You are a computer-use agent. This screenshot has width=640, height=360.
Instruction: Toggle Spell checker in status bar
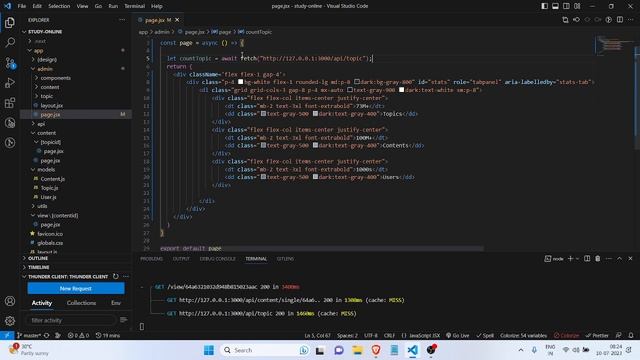pos(485,335)
